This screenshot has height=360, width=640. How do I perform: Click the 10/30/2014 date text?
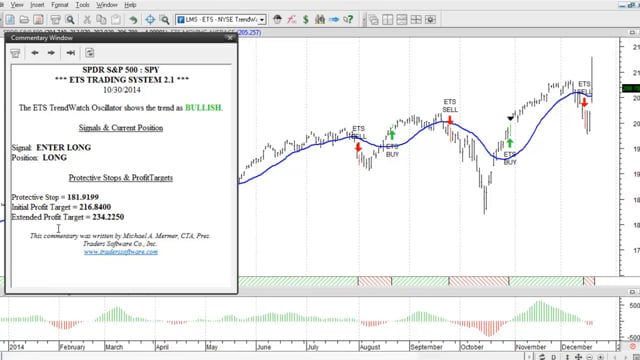pos(122,90)
